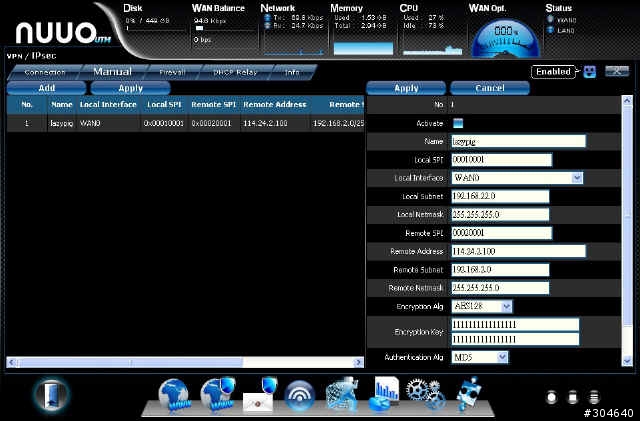Click the Remote SPI column header
The width and height of the screenshot is (640, 421).
[214, 105]
